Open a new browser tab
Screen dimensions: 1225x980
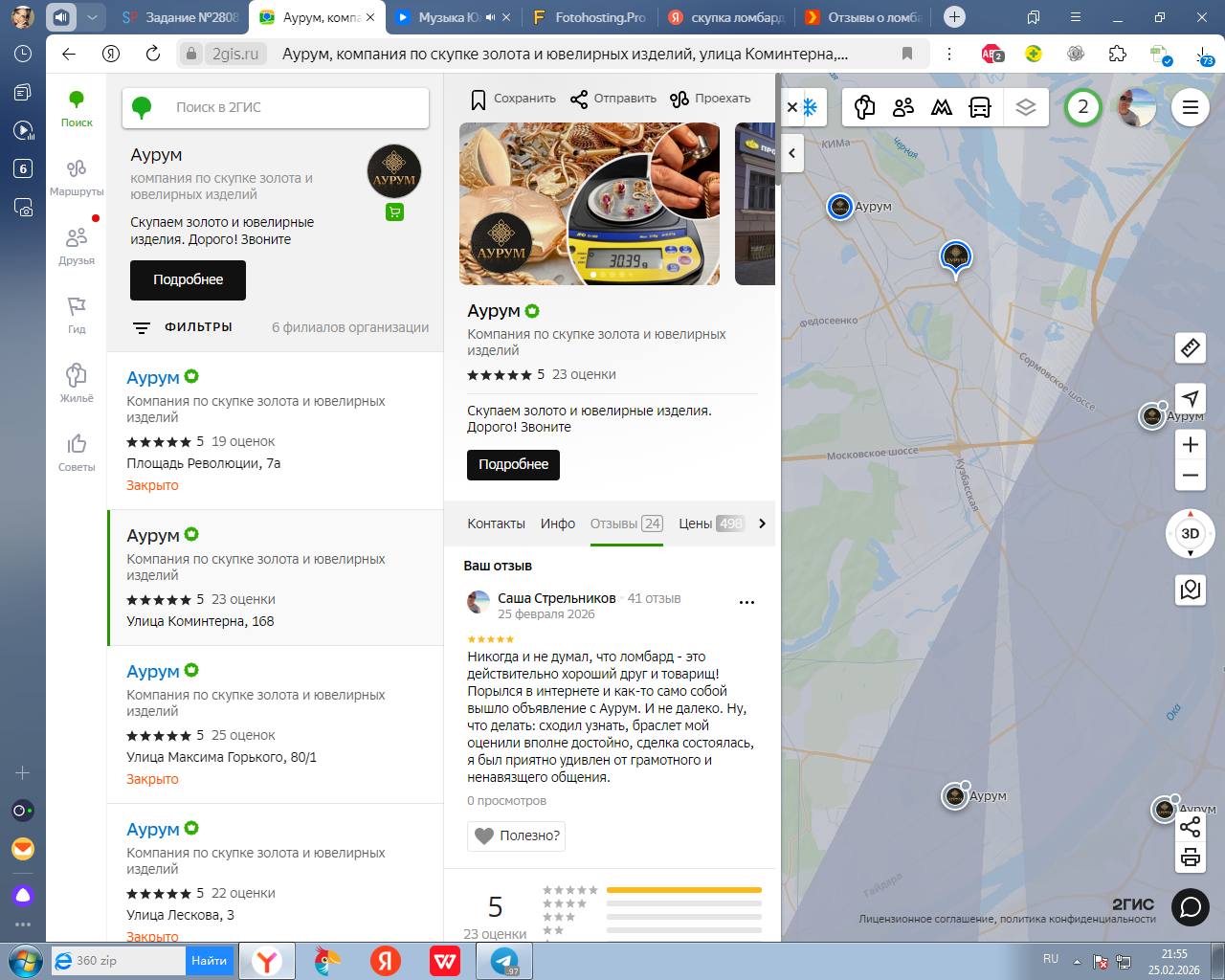click(x=954, y=17)
